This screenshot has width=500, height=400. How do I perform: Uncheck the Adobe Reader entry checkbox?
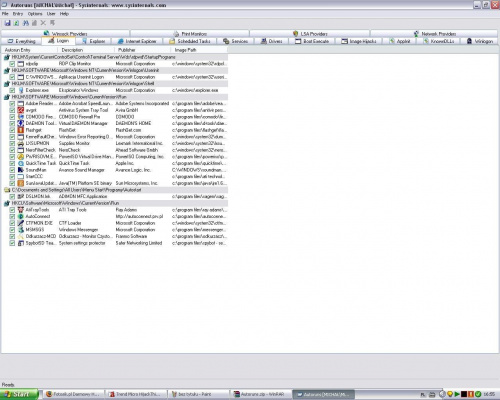point(12,104)
